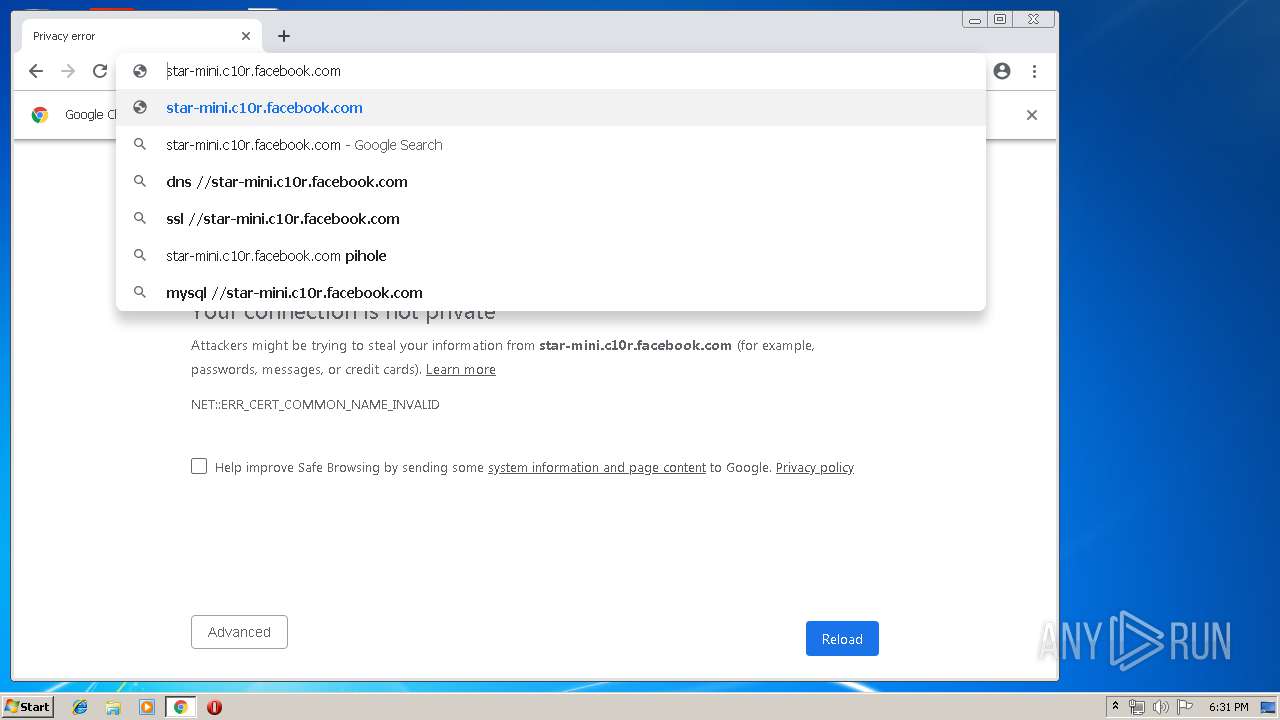Viewport: 1280px width, 720px height.
Task: Select the Privacy error tab
Action: 141,36
